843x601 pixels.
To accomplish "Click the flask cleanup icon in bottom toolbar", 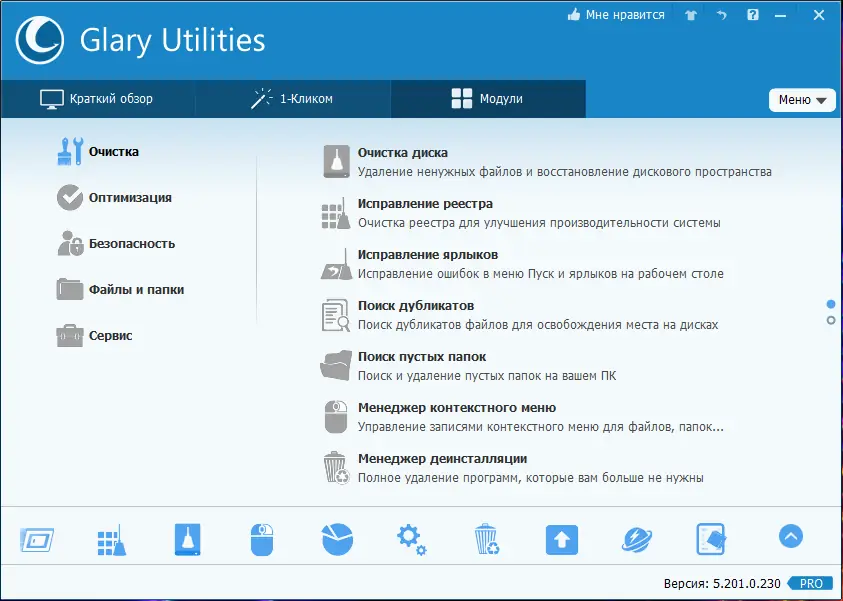I will click(186, 538).
